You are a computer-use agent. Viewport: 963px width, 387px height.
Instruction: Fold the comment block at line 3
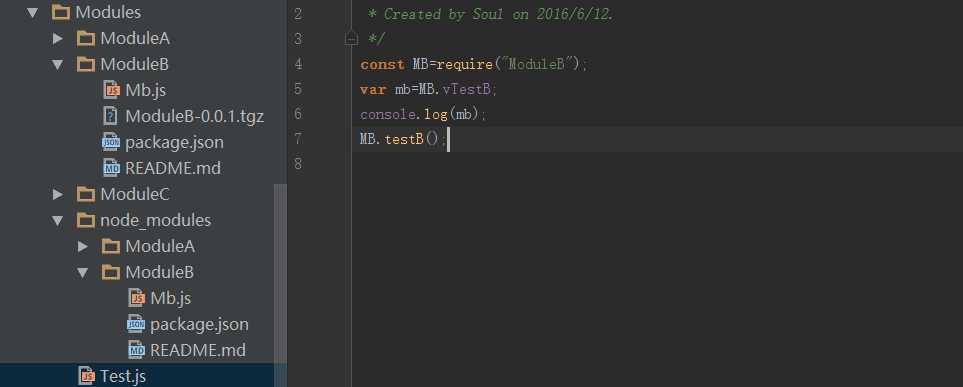click(x=351, y=39)
